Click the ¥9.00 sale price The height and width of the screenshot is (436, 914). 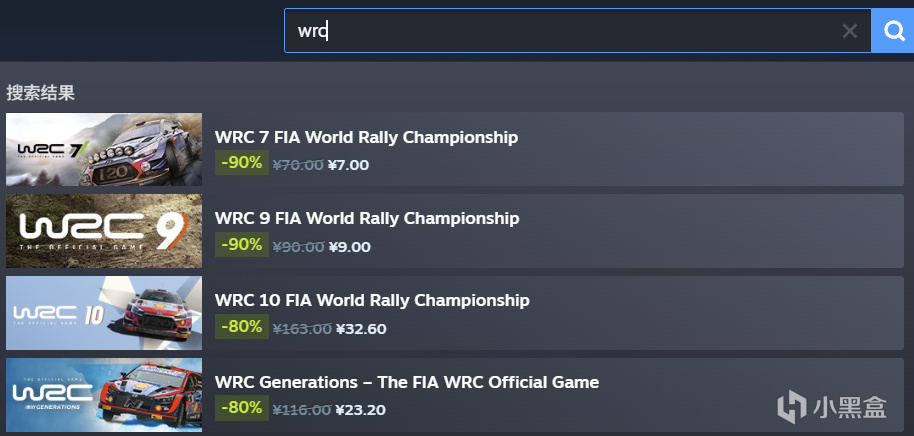[350, 247]
